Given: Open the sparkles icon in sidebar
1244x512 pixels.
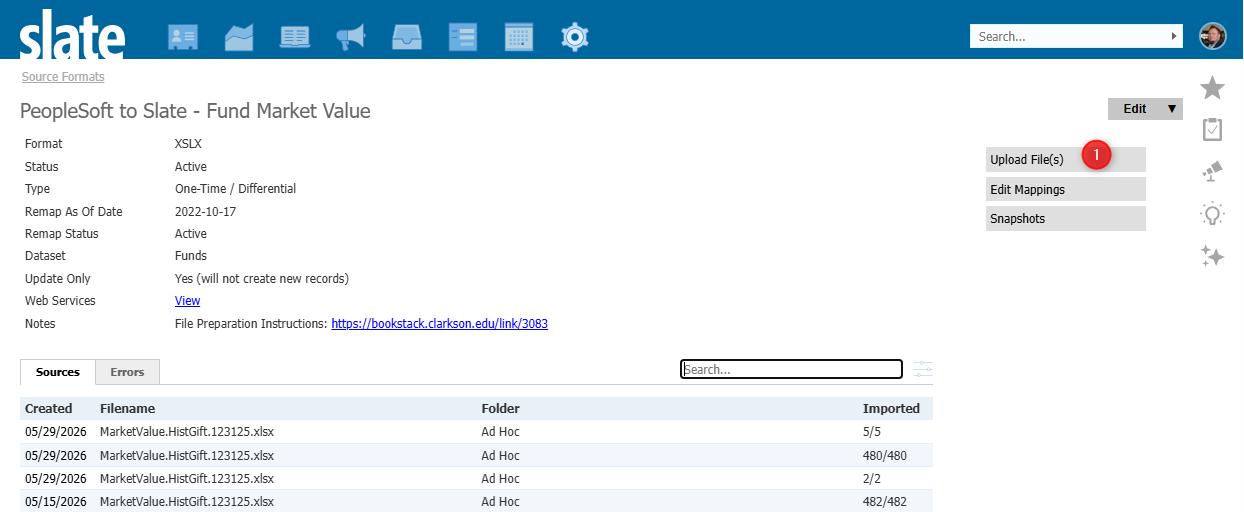Looking at the screenshot, I should (1212, 256).
